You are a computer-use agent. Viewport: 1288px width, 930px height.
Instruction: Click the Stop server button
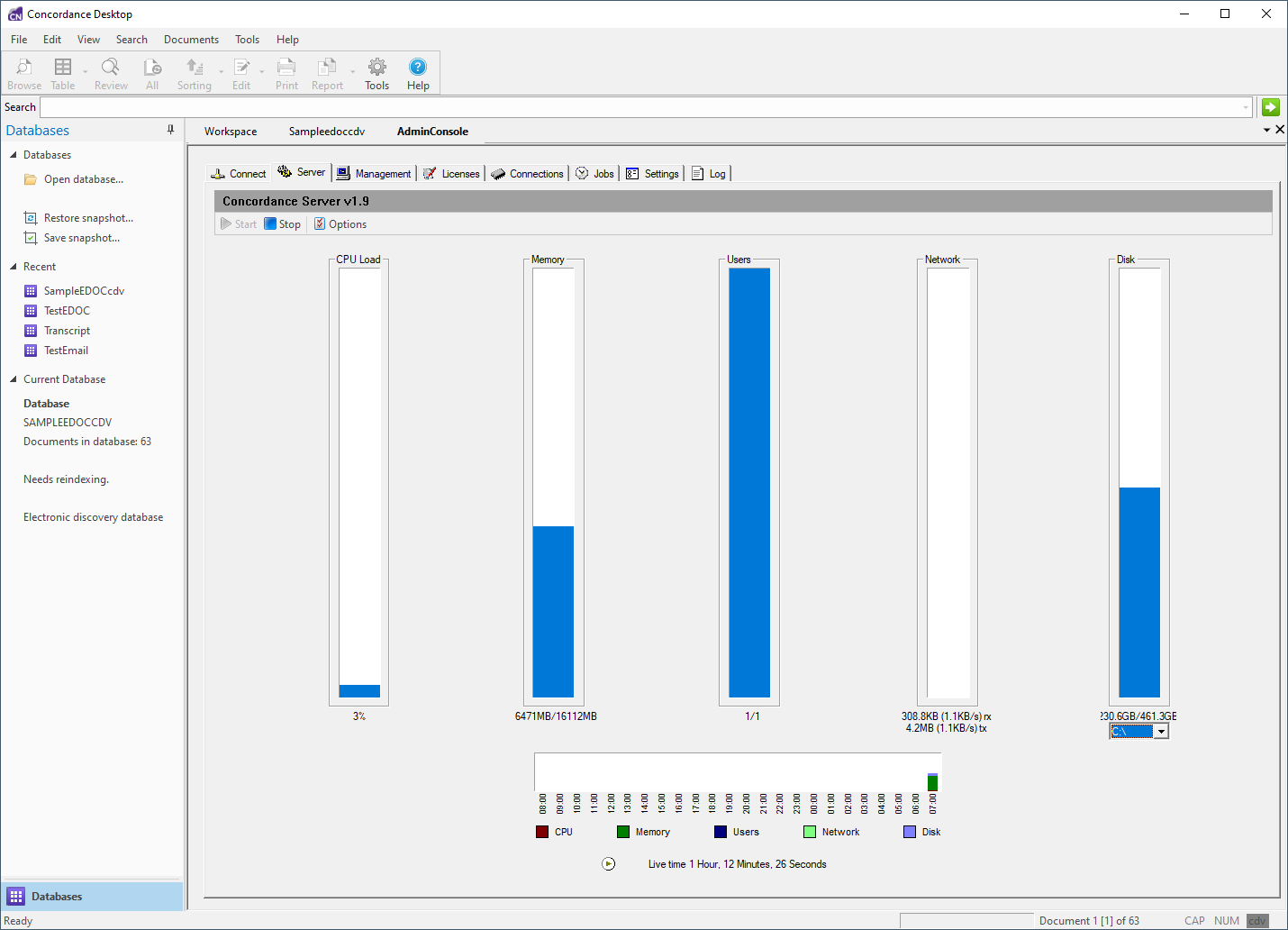pos(282,224)
